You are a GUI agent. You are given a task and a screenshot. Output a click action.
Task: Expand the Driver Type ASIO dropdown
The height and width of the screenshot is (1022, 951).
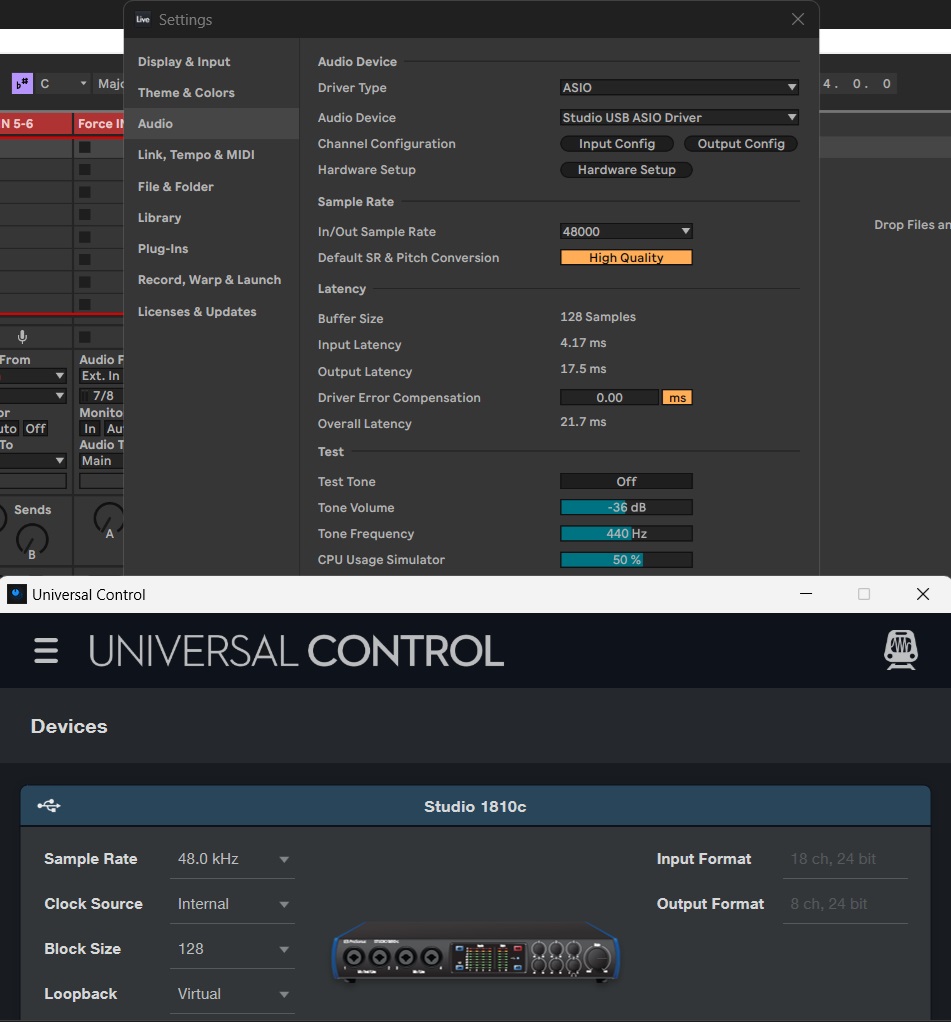tap(679, 88)
